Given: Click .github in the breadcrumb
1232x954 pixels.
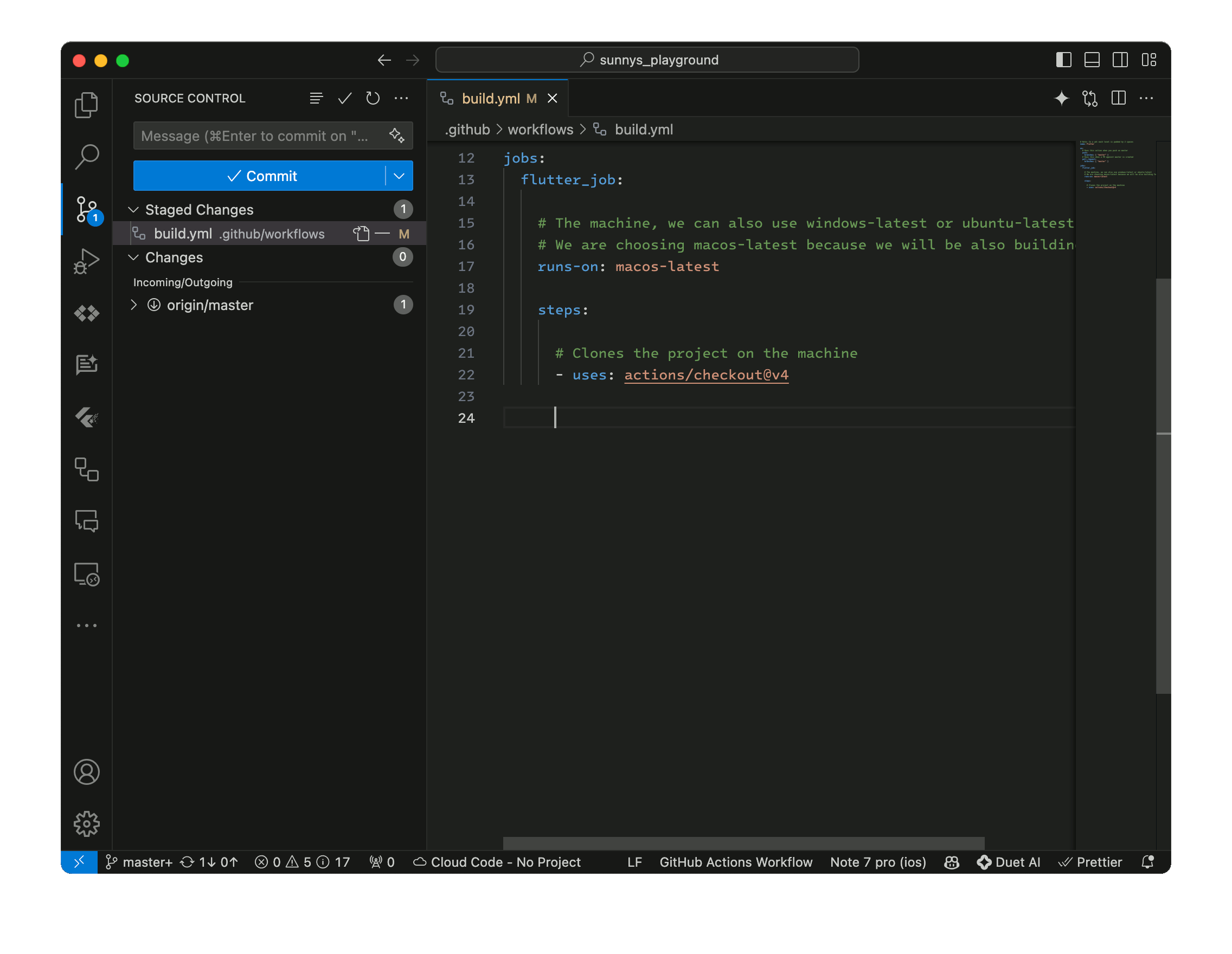Looking at the screenshot, I should tap(467, 130).
